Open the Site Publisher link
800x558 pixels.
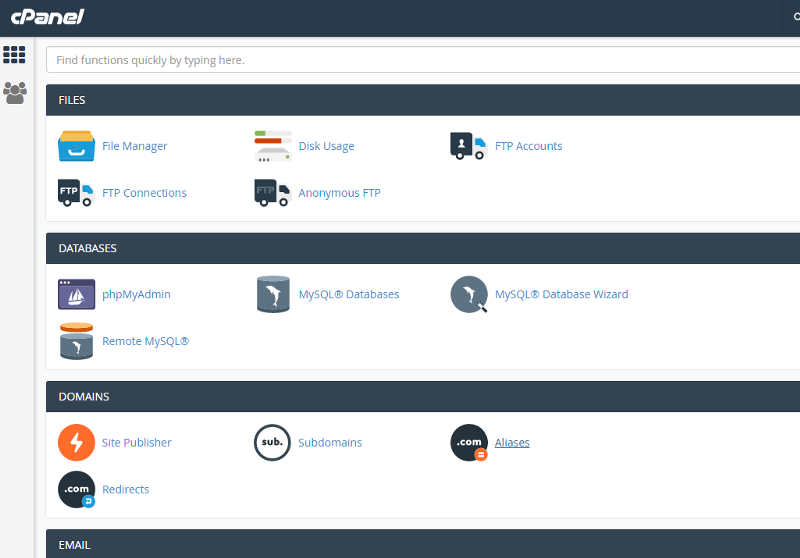[x=137, y=443]
